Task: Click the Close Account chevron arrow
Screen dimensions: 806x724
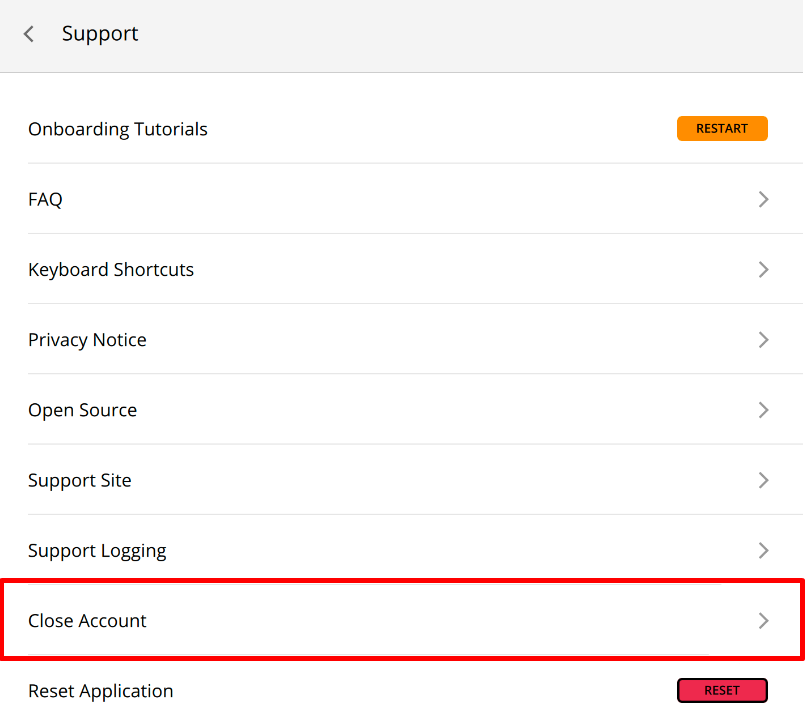Action: [763, 621]
